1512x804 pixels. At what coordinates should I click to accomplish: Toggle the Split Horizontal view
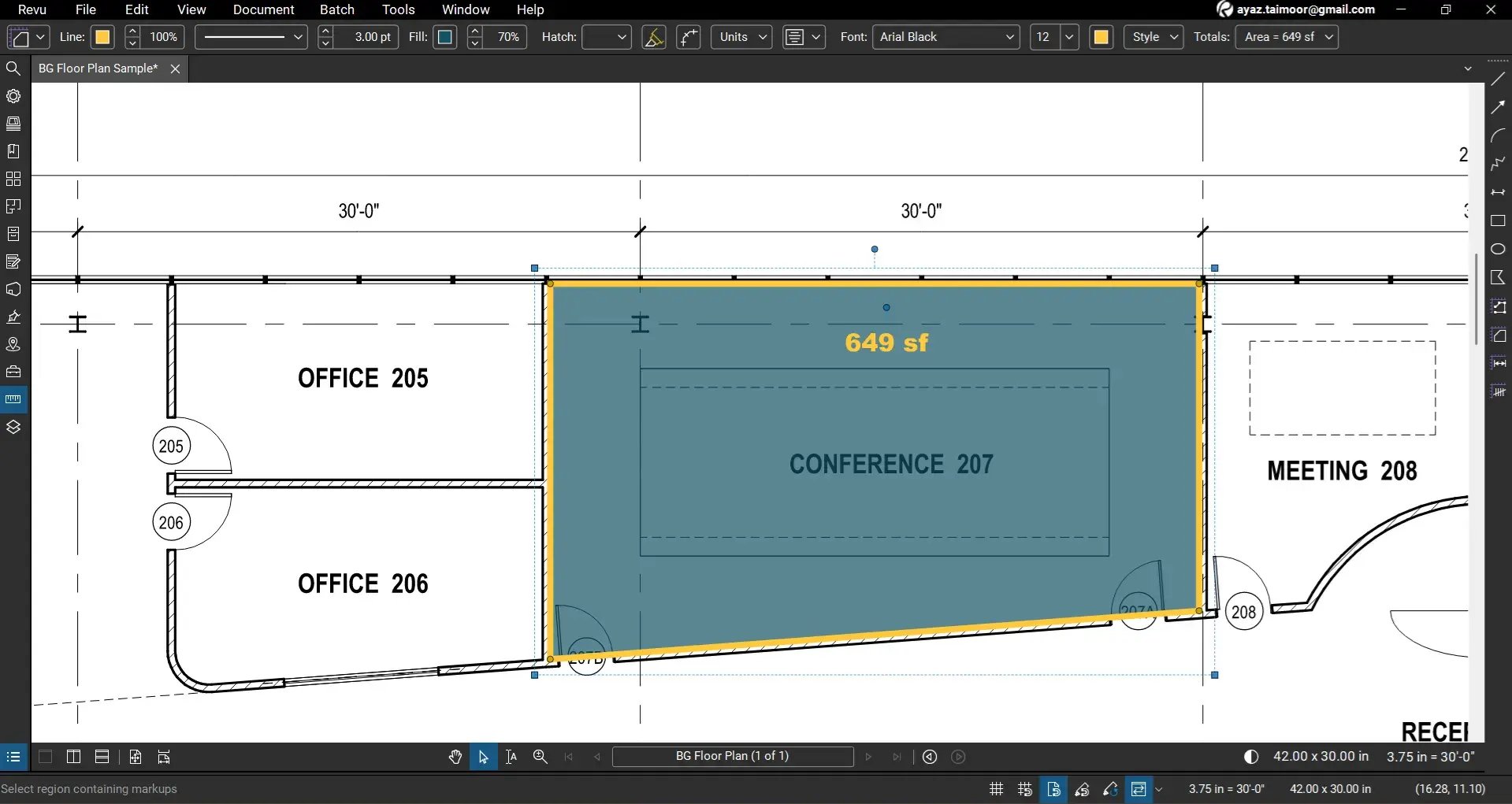[102, 757]
